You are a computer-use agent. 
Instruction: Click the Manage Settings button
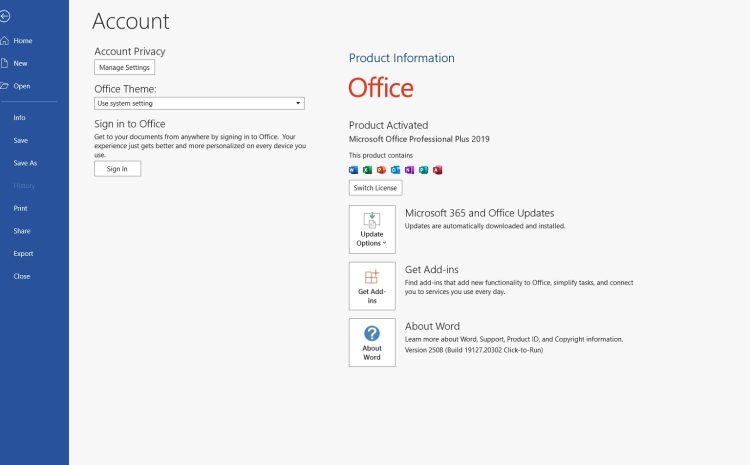click(124, 67)
